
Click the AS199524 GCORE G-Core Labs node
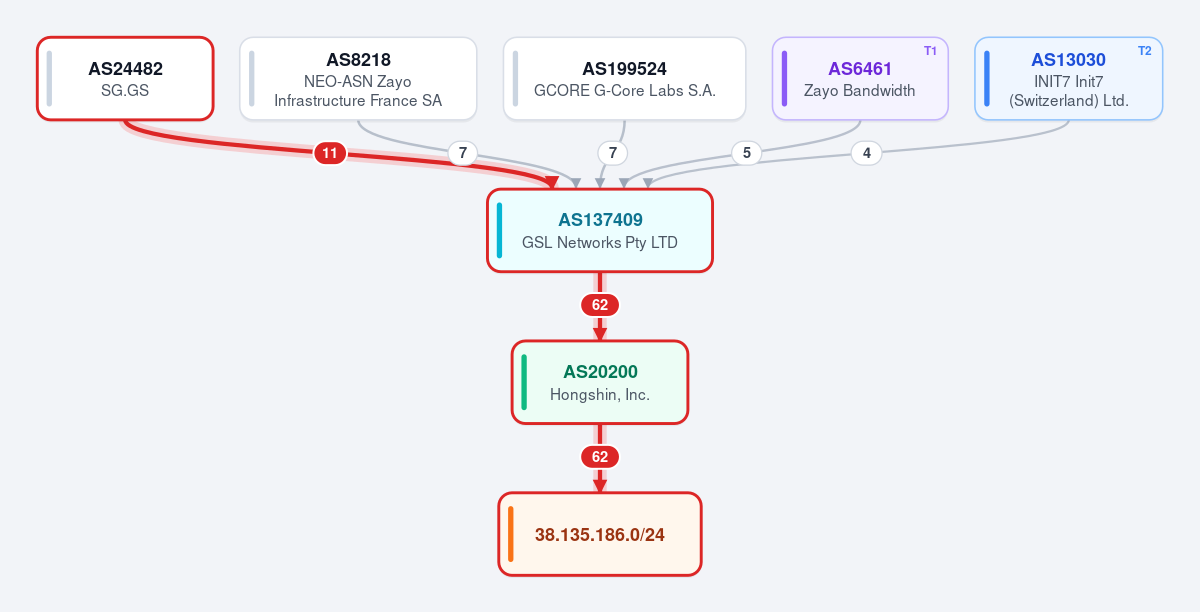(x=624, y=78)
